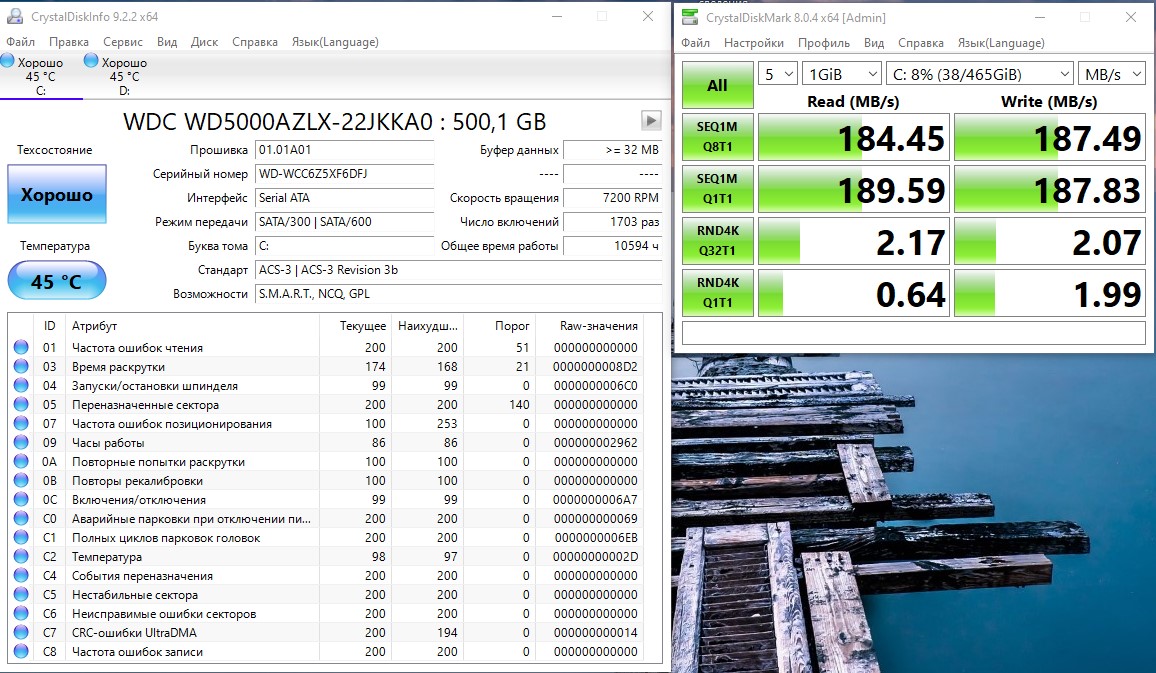This screenshot has height=673, width=1156.
Task: Open Вид menu in CrystalDiskMark
Action: click(x=874, y=43)
